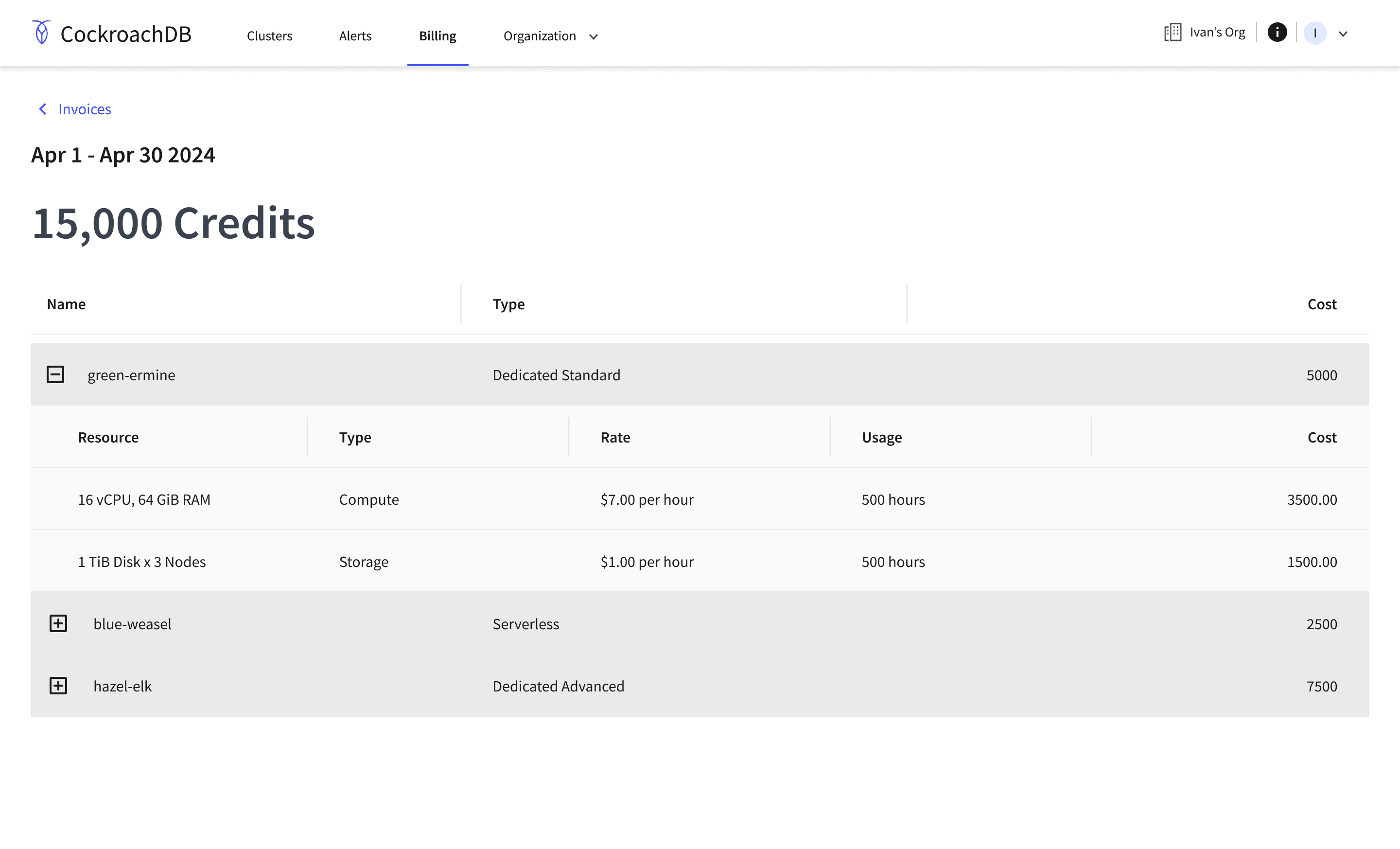Click the hazel-elk cost of 7500
This screenshot has height=849, width=1400.
tap(1322, 686)
